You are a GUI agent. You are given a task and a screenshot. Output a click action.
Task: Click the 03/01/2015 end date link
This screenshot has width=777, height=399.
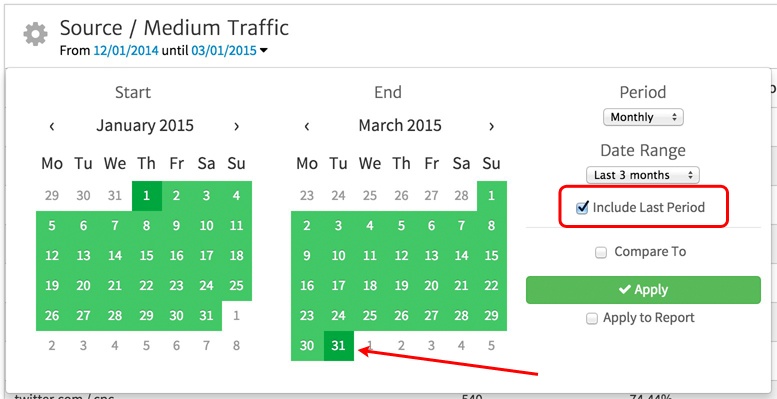click(x=224, y=51)
